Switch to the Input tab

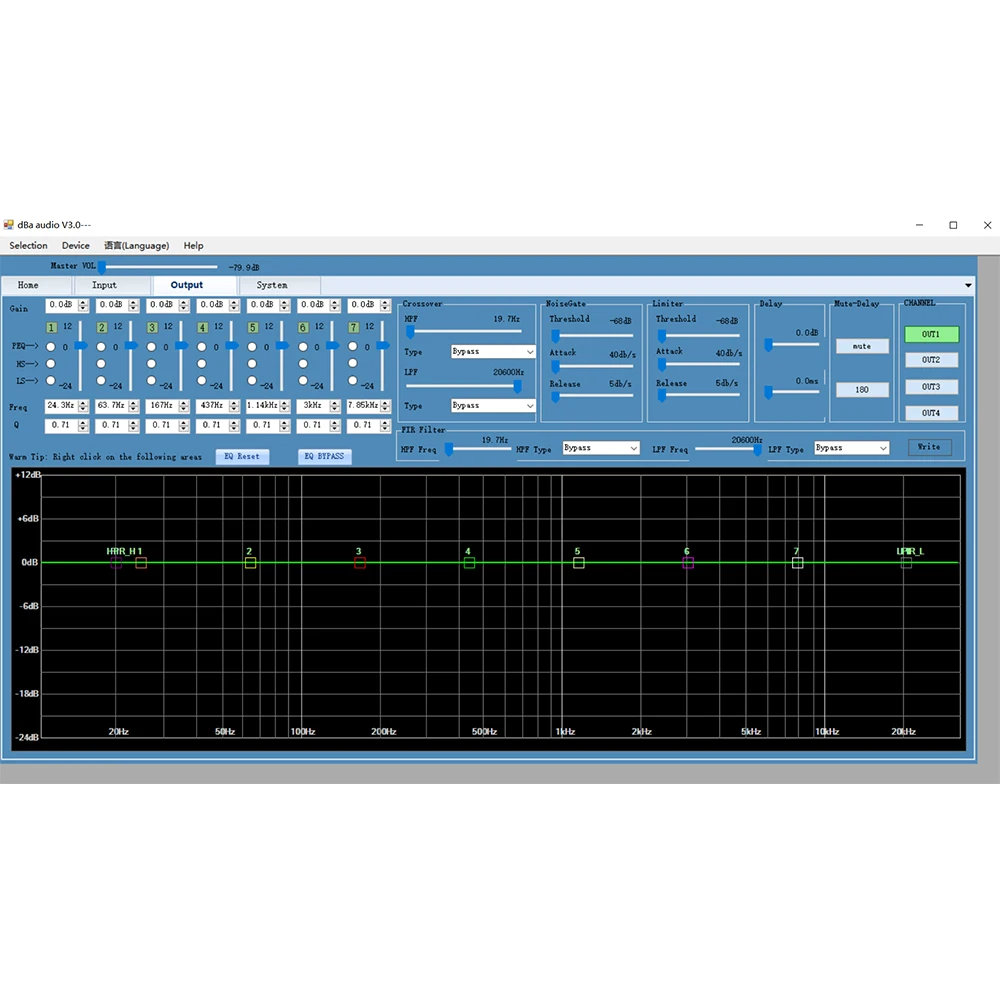tap(104, 285)
